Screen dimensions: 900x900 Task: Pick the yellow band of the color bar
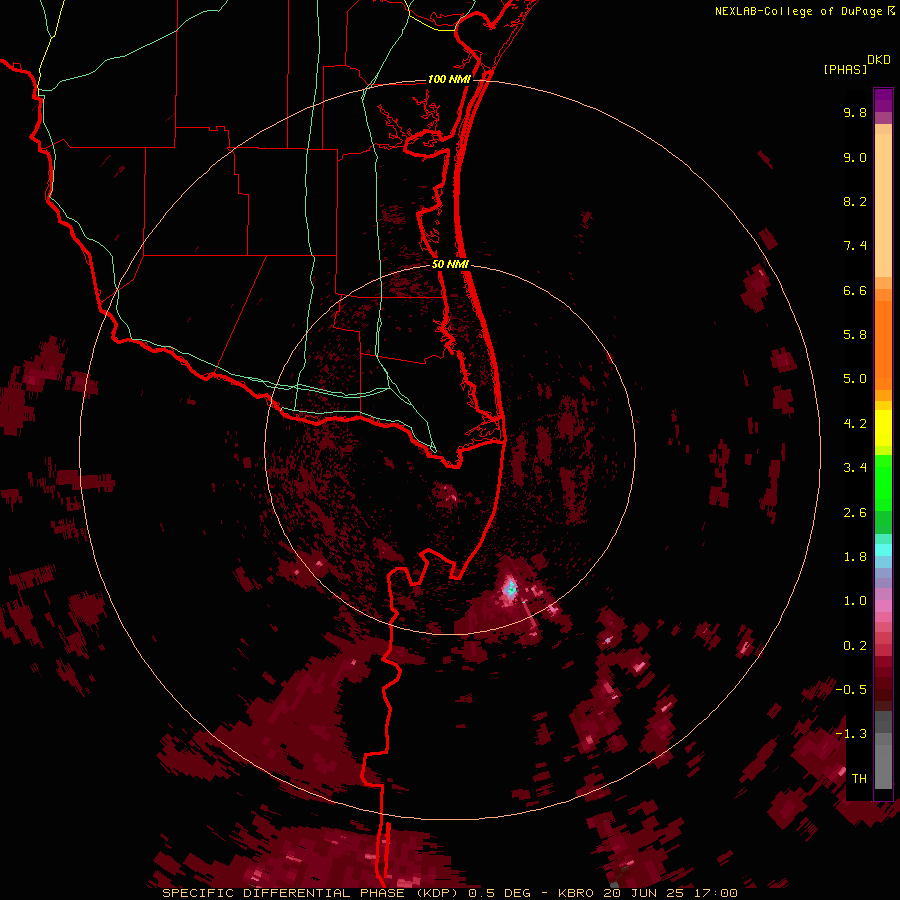click(x=883, y=428)
